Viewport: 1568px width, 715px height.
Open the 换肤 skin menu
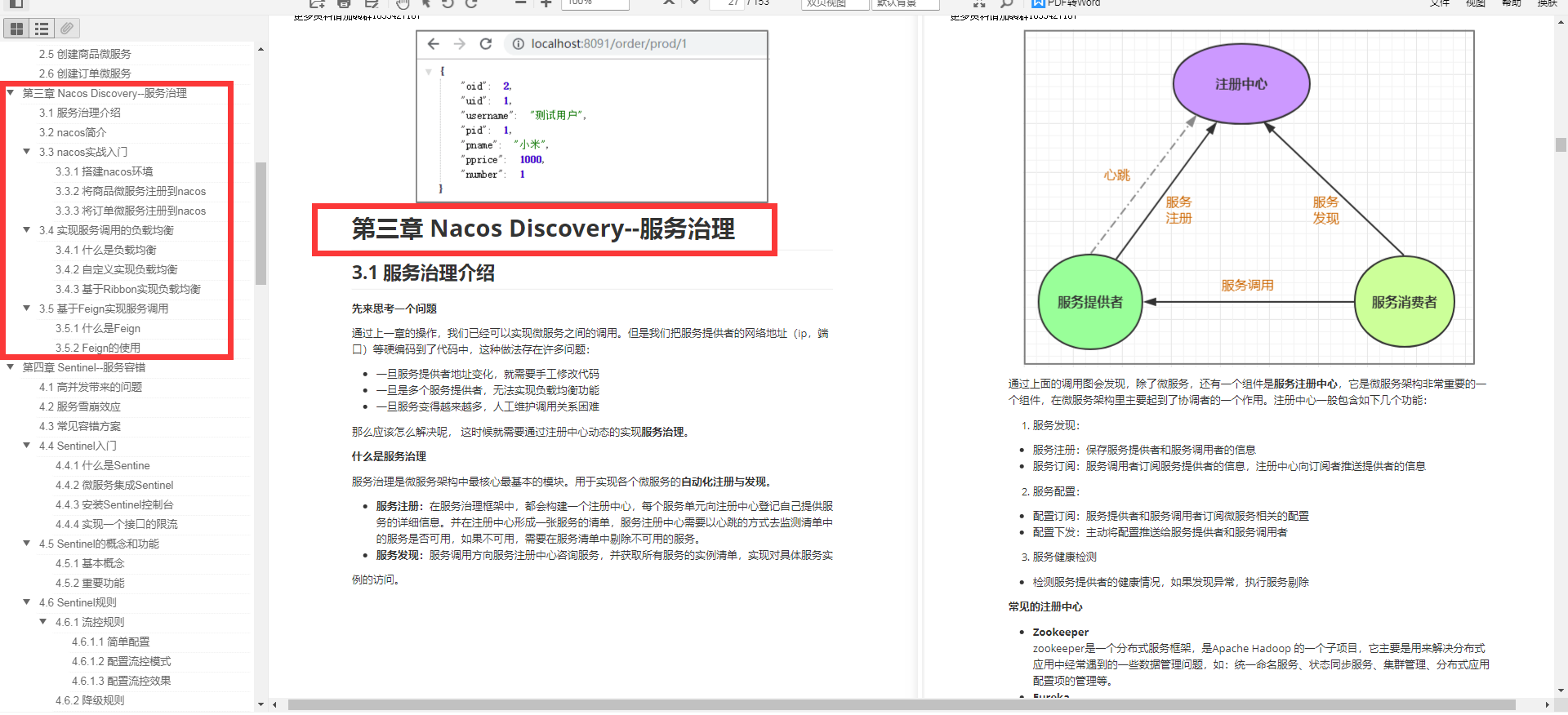point(1548,3)
